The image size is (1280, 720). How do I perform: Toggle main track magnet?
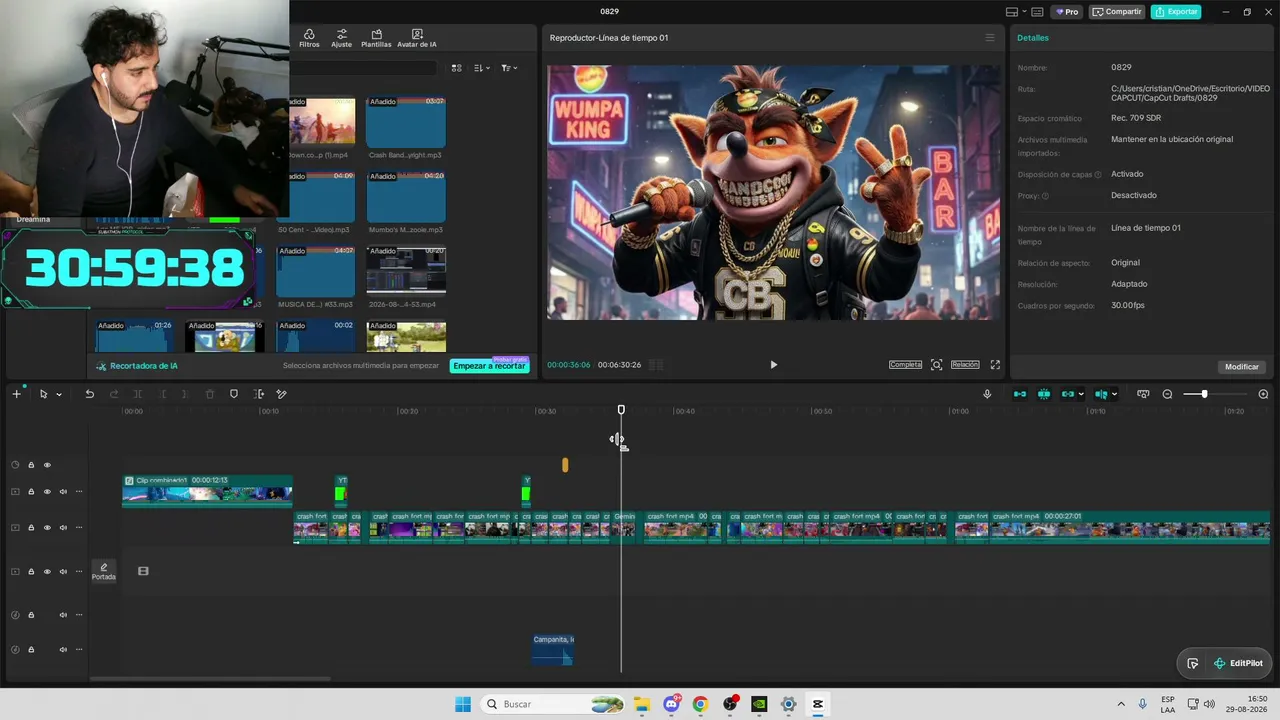point(1020,394)
